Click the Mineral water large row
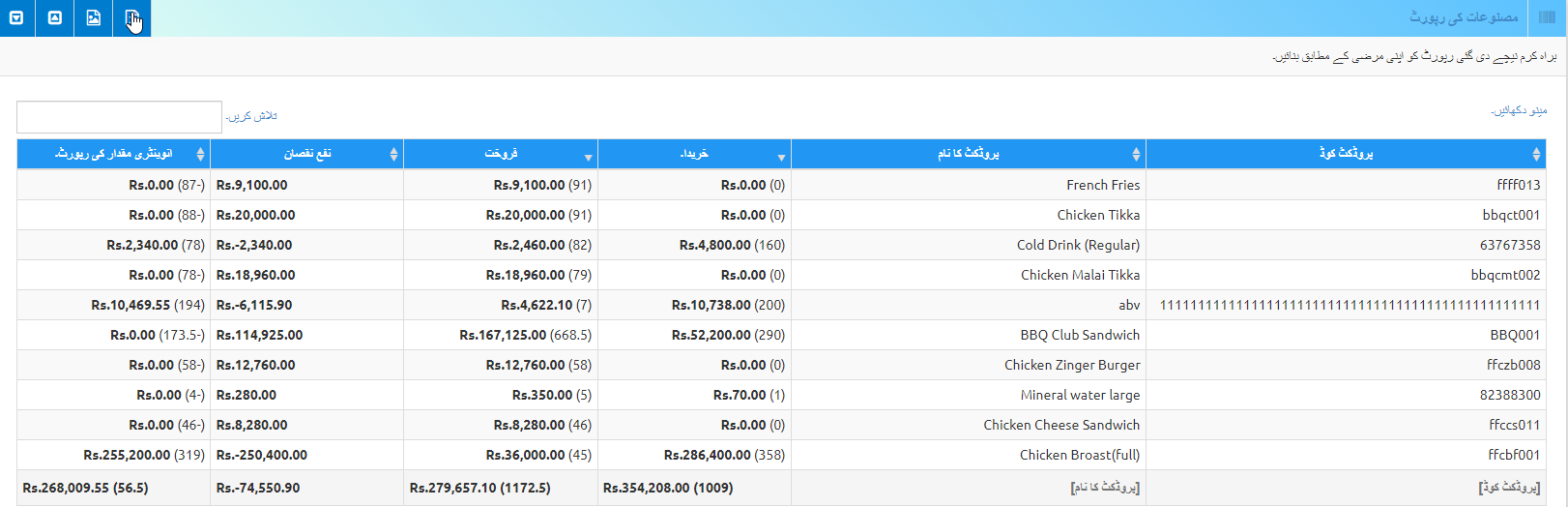1568x507 pixels. pyautogui.click(x=1079, y=395)
